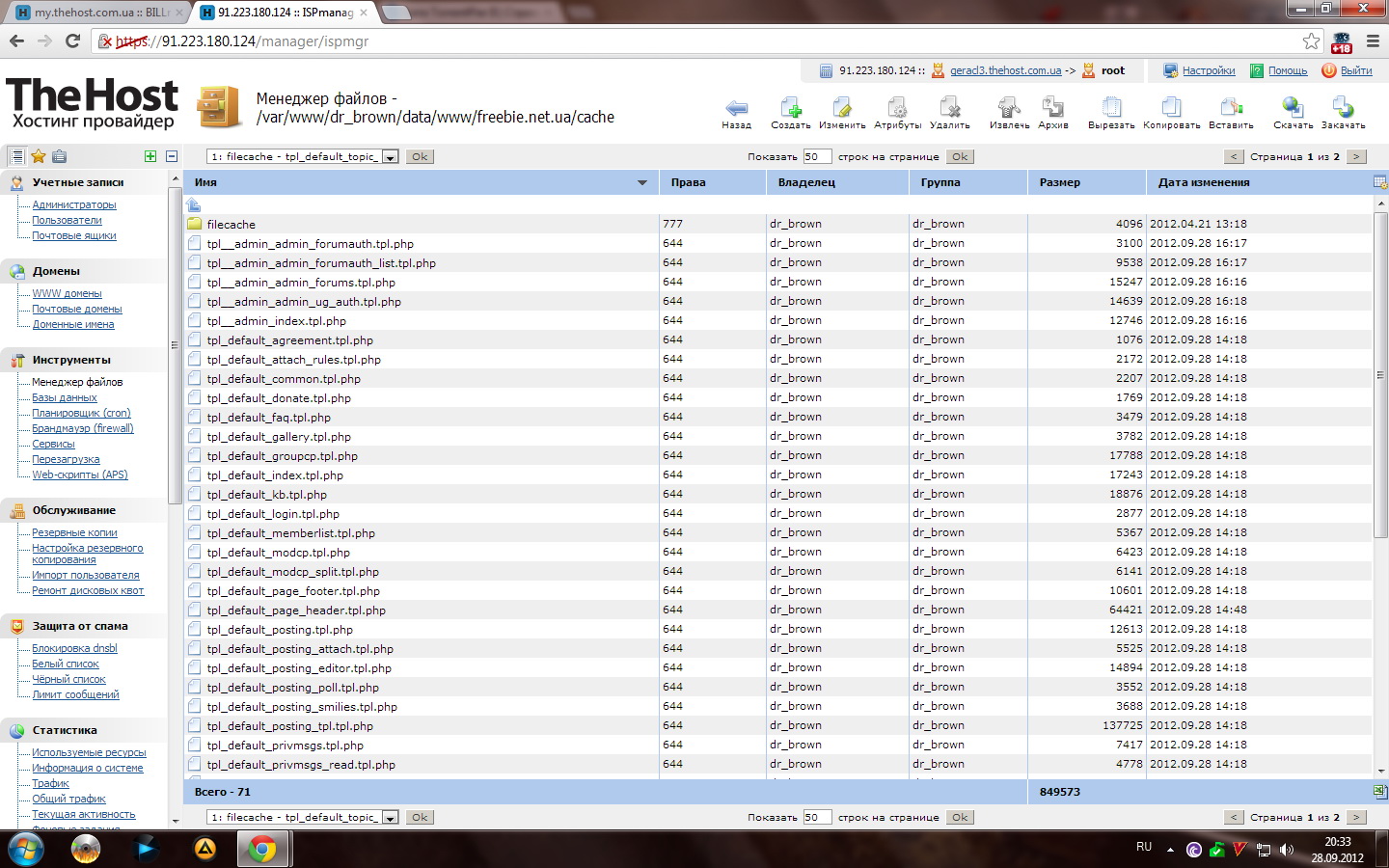The image size is (1389, 868).
Task: Click the Выйти (Logout) link
Action: pyautogui.click(x=1355, y=70)
